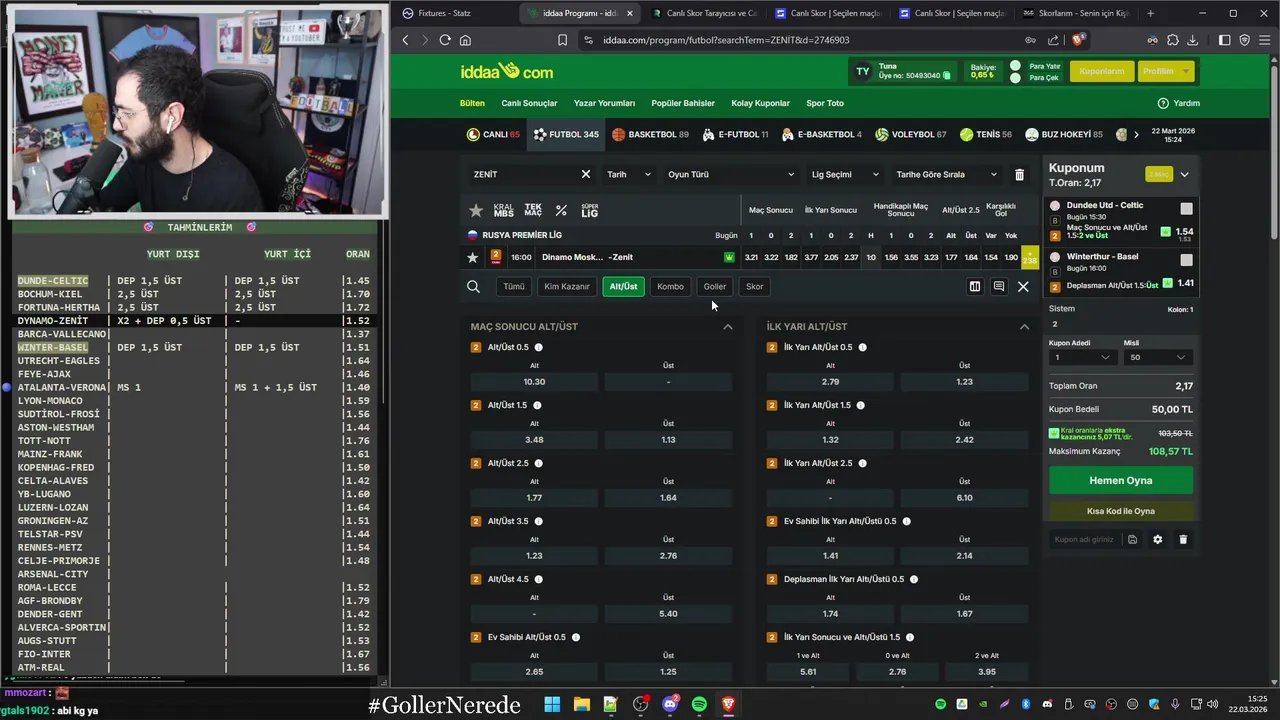Click the market search magnifier icon

click(473, 287)
